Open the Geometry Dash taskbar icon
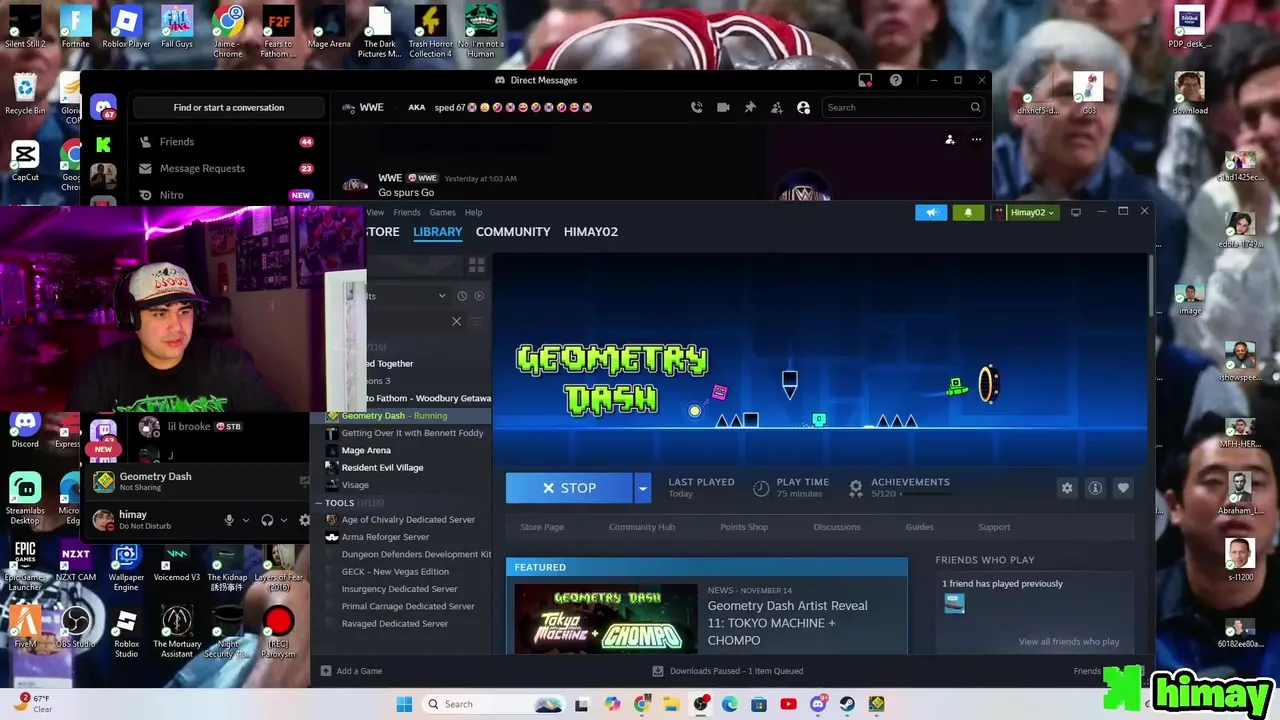 point(876,704)
